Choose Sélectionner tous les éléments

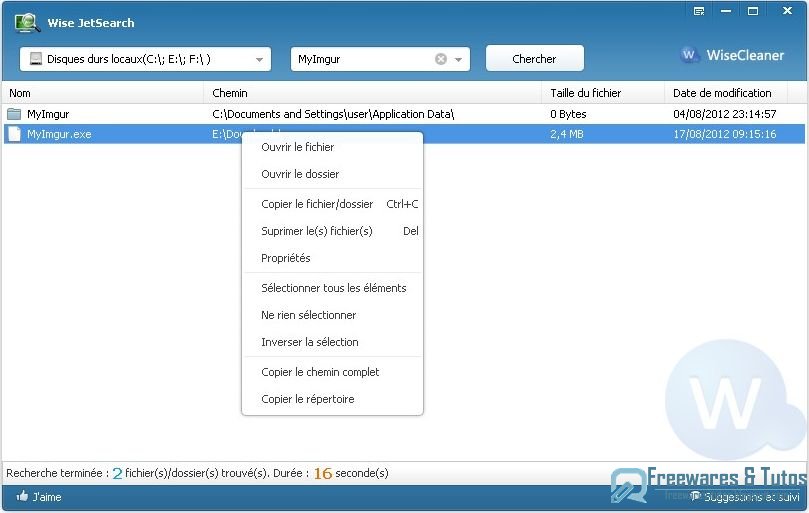coord(332,287)
